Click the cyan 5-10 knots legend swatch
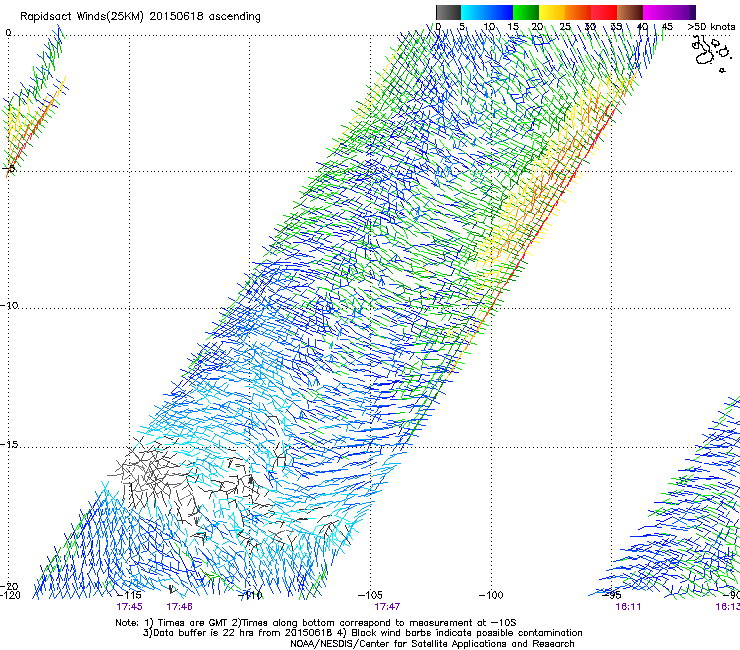Image resolution: width=740 pixels, height=650 pixels. pyautogui.click(x=474, y=12)
